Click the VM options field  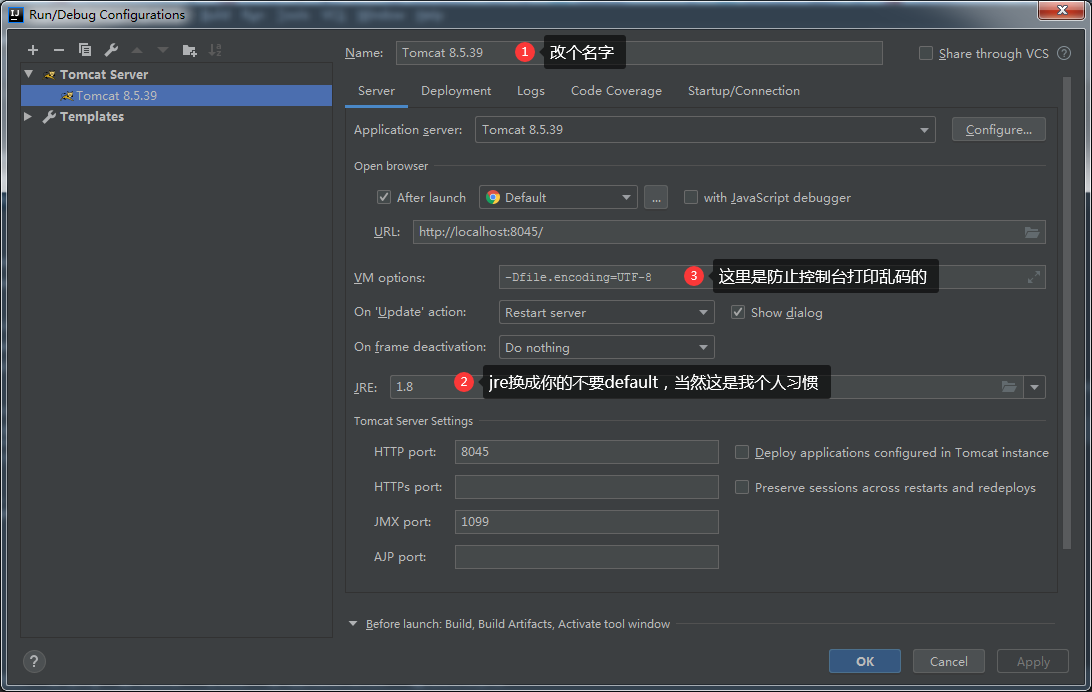tap(772, 277)
